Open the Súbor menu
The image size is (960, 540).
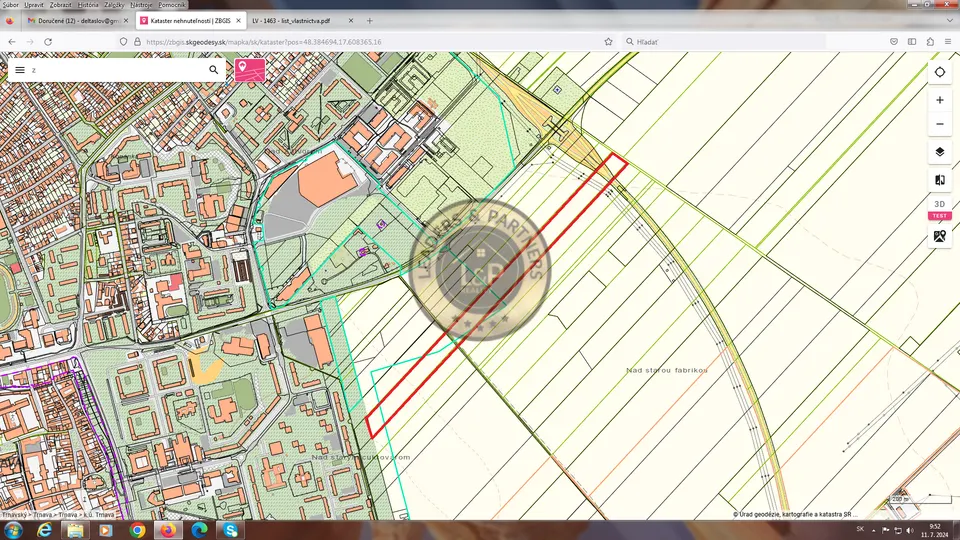(10, 4)
